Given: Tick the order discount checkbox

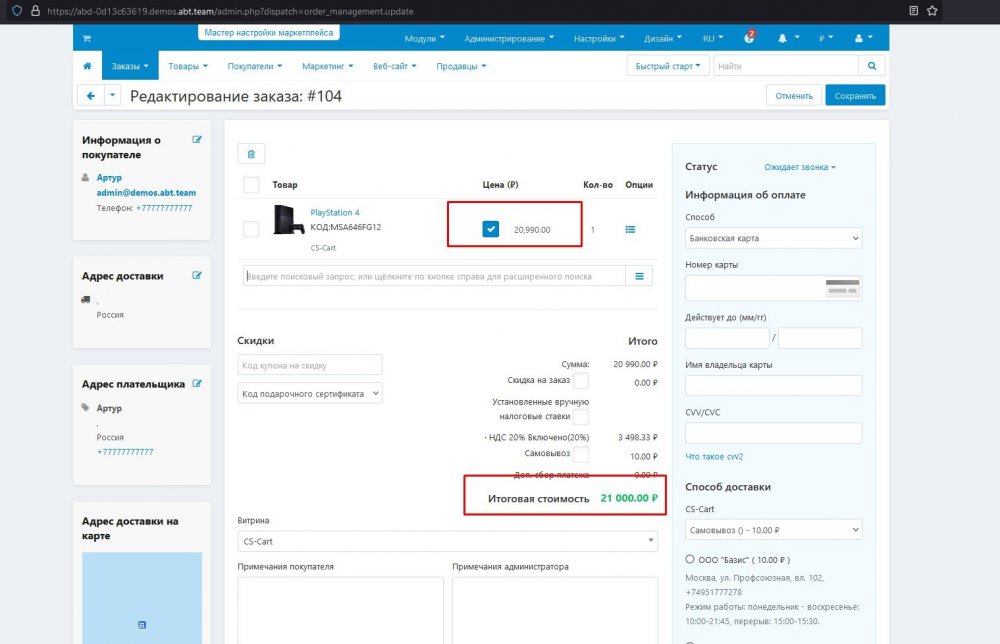Looking at the screenshot, I should tap(580, 381).
